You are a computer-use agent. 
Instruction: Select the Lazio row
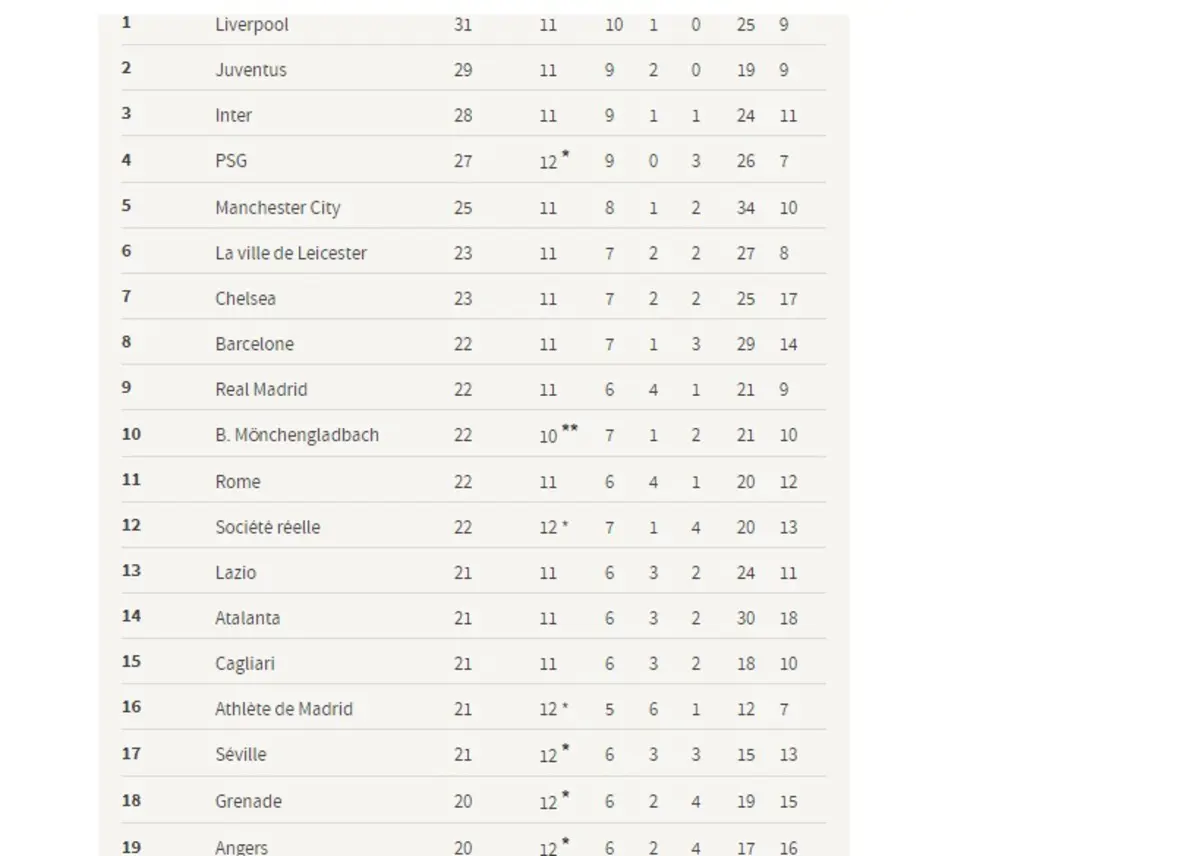[473, 573]
